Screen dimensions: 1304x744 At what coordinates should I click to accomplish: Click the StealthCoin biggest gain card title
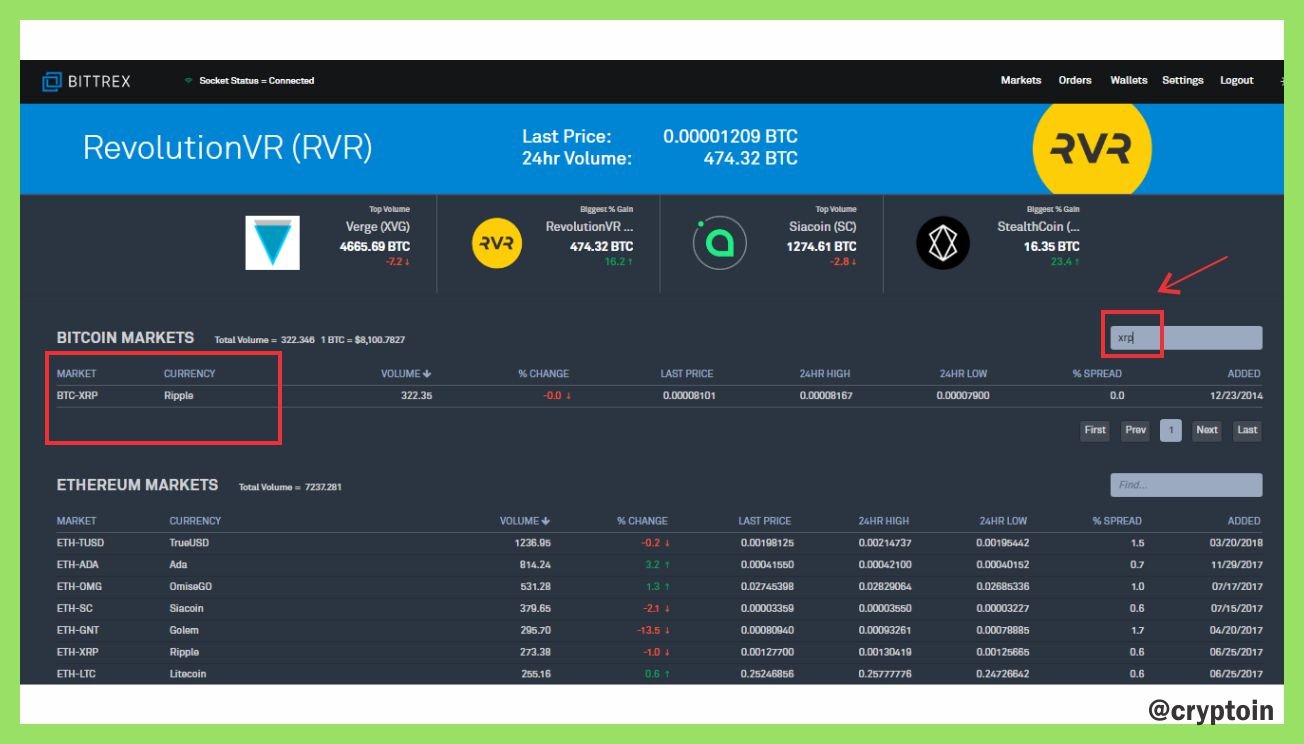1038,227
